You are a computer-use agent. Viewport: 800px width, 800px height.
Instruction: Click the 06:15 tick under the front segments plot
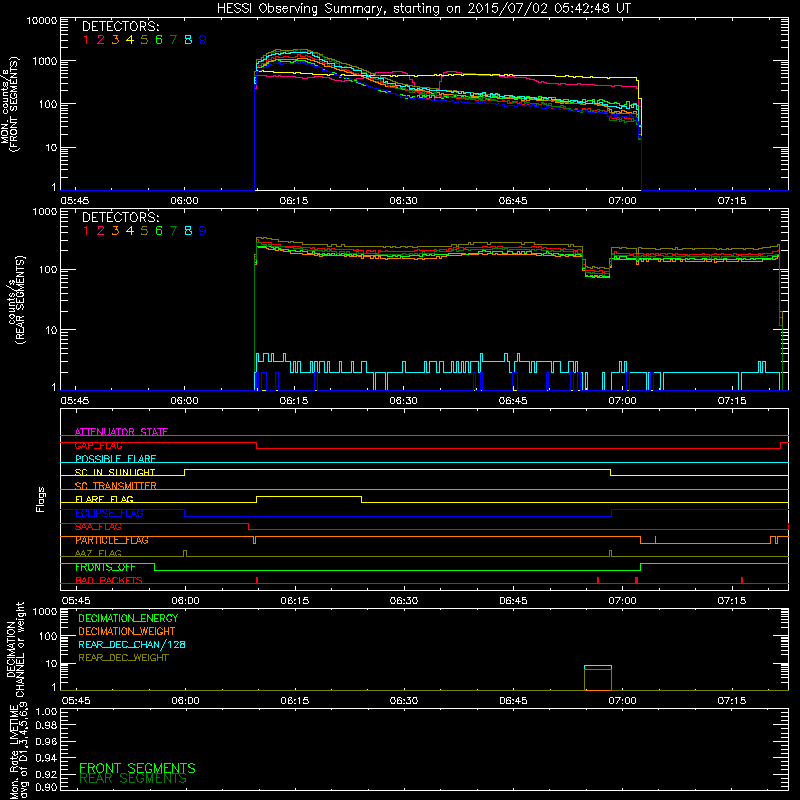294,201
